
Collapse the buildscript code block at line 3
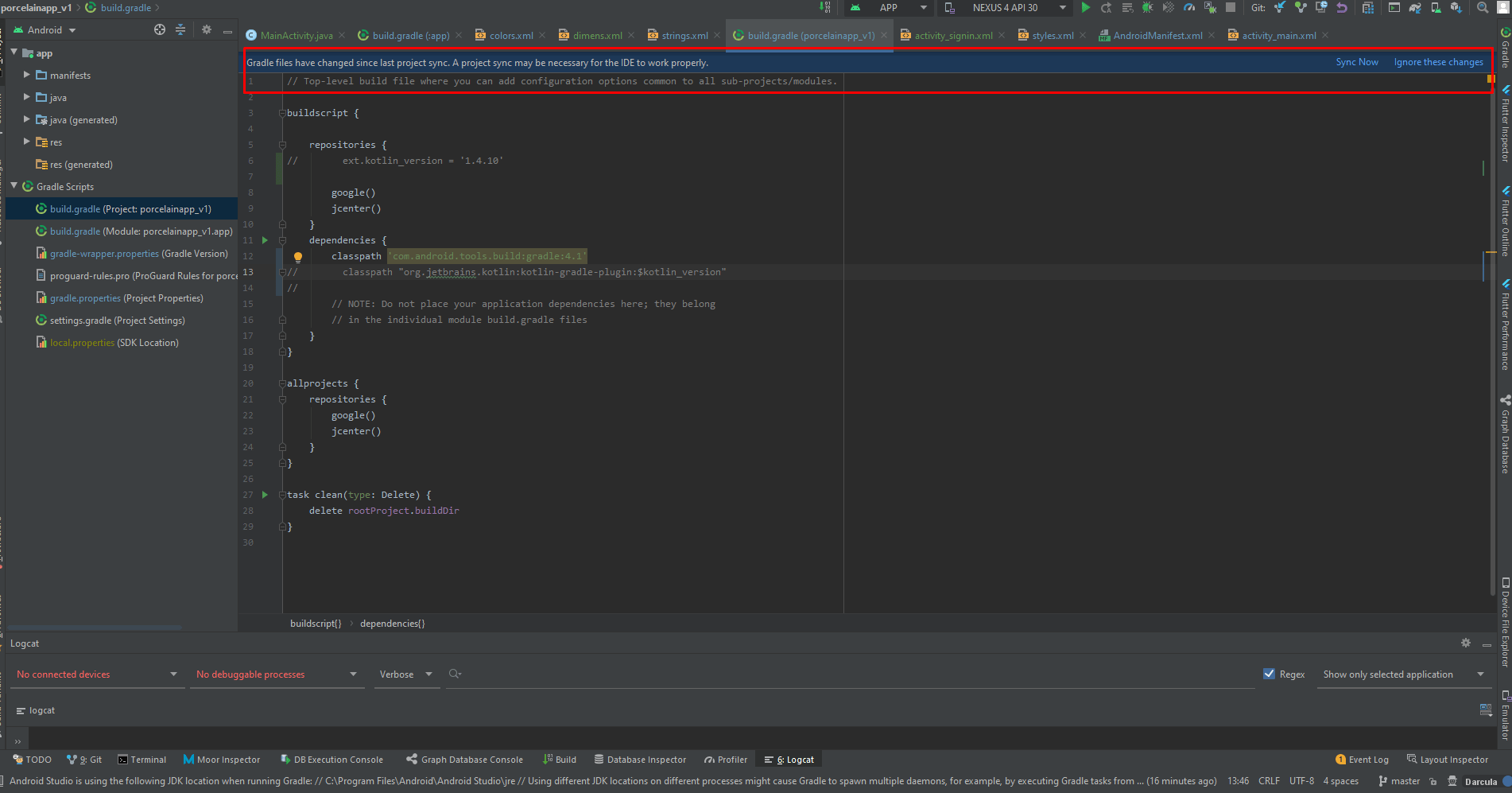point(282,112)
